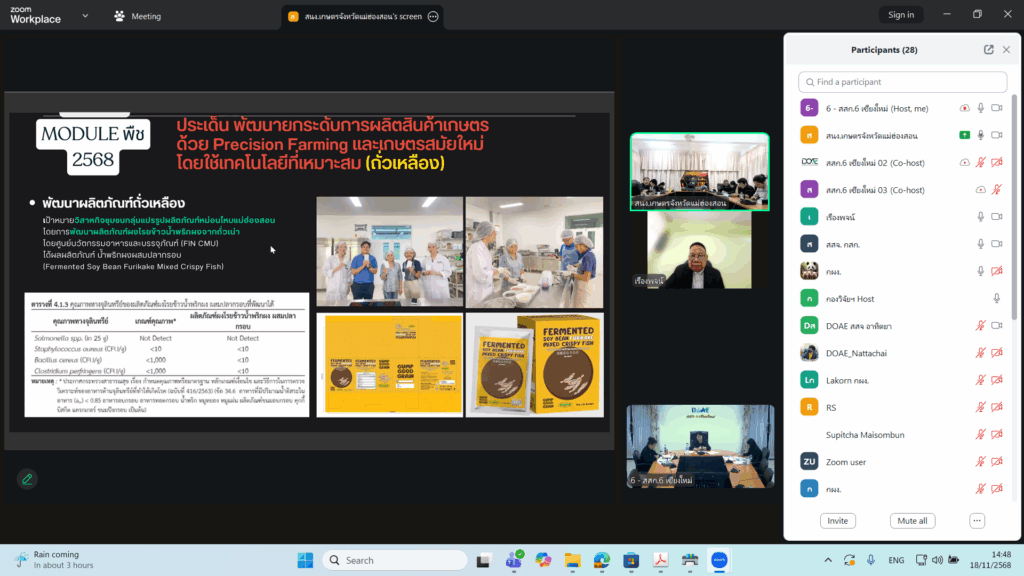Screen dimensions: 1024x576
Task: Click the Invite button
Action: click(x=837, y=521)
